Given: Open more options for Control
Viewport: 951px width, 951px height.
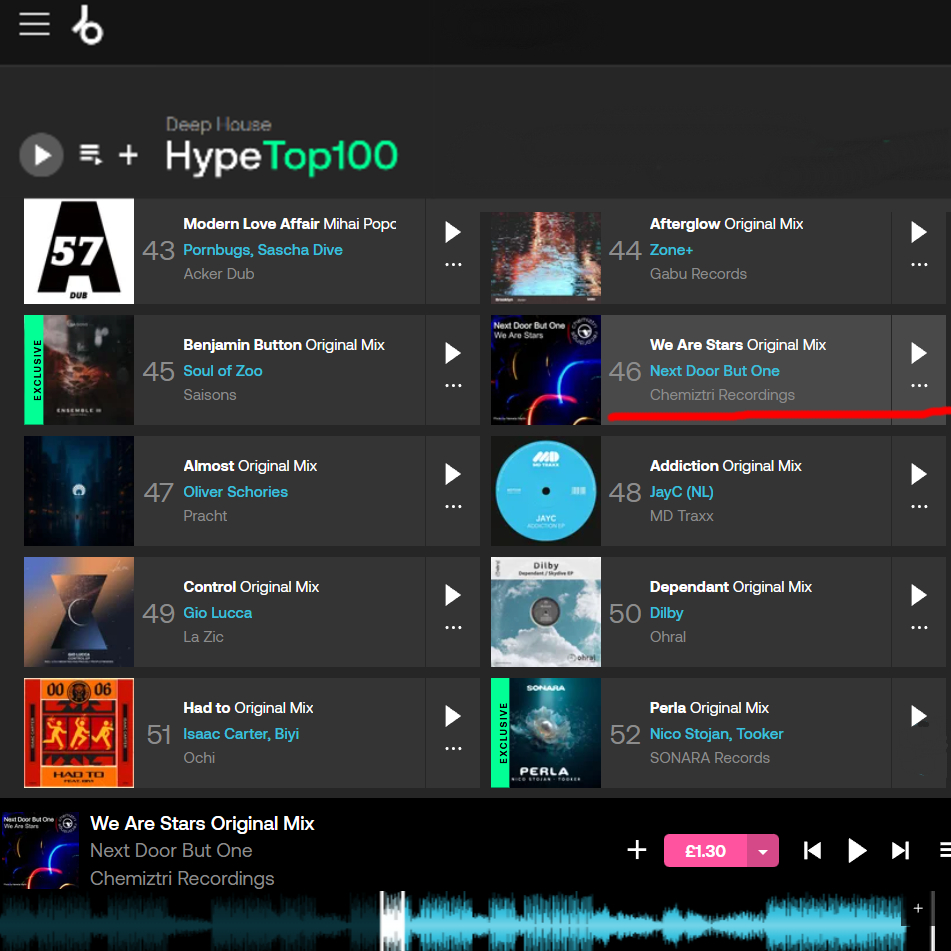Looking at the screenshot, I should click(x=453, y=627).
